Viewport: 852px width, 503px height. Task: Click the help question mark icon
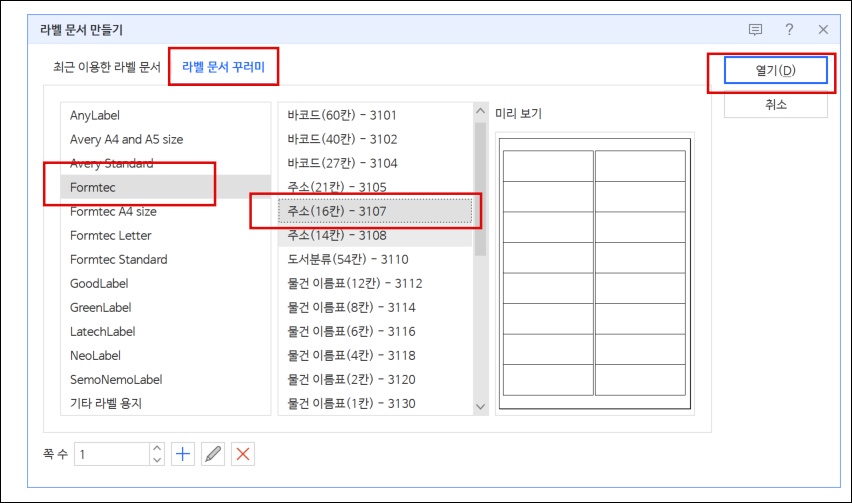click(789, 29)
